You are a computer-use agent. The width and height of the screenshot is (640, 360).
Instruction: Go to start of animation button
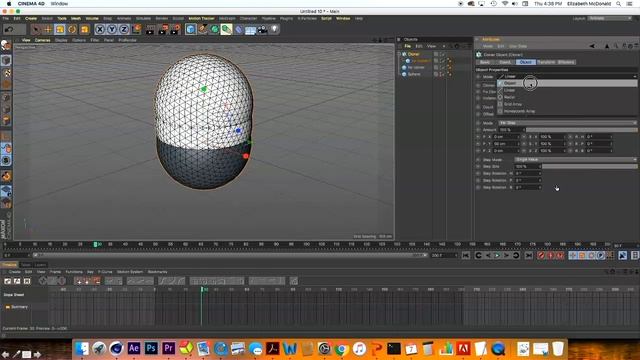coord(466,256)
